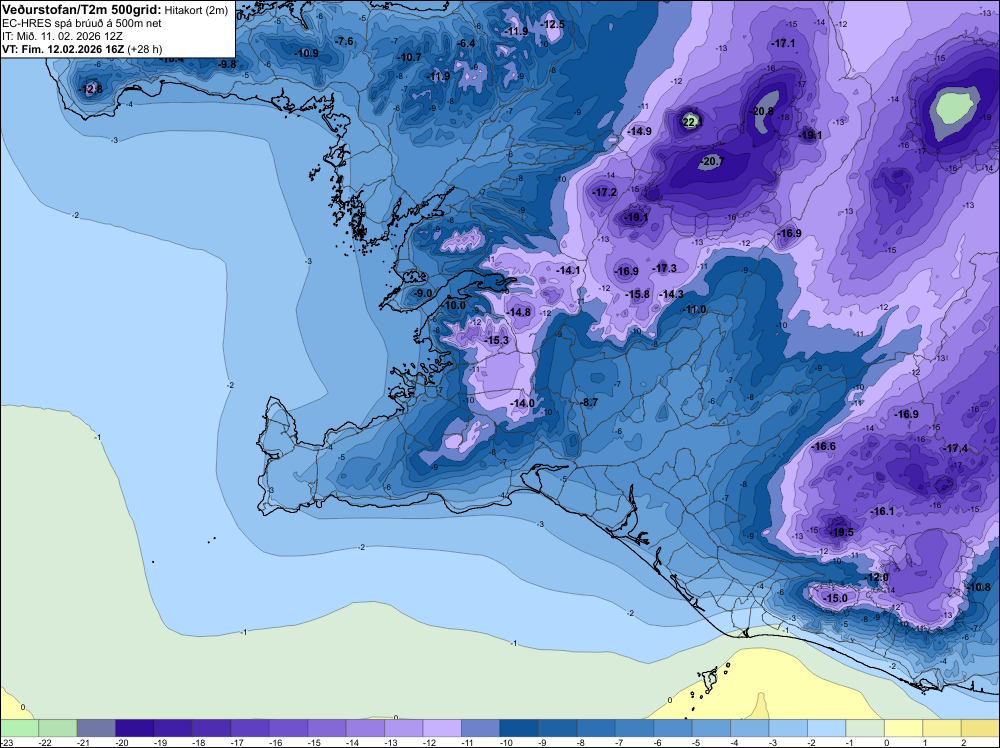Select the -10.9 temperature value

pos(307,53)
